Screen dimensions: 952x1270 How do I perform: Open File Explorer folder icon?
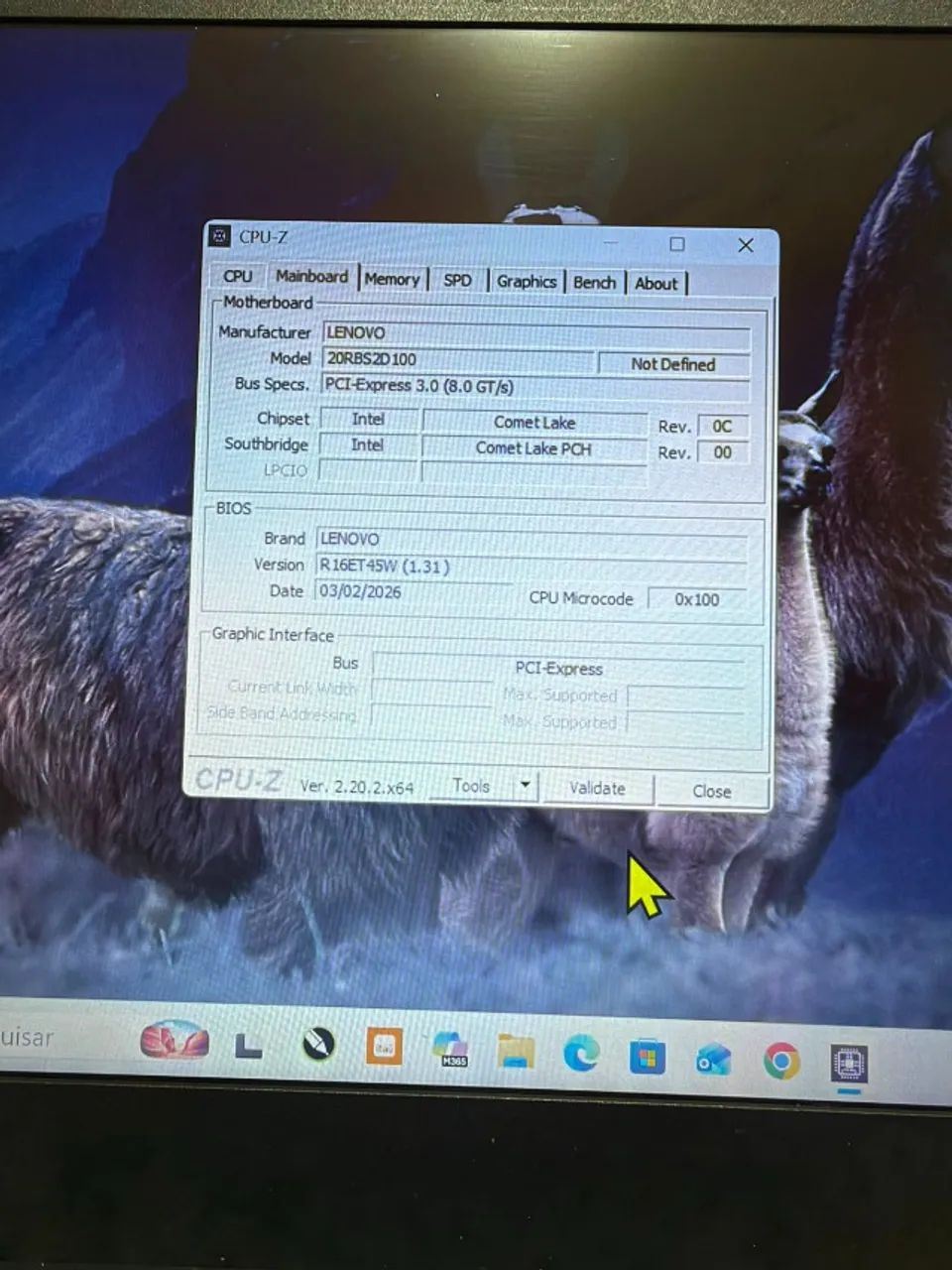tap(516, 1051)
